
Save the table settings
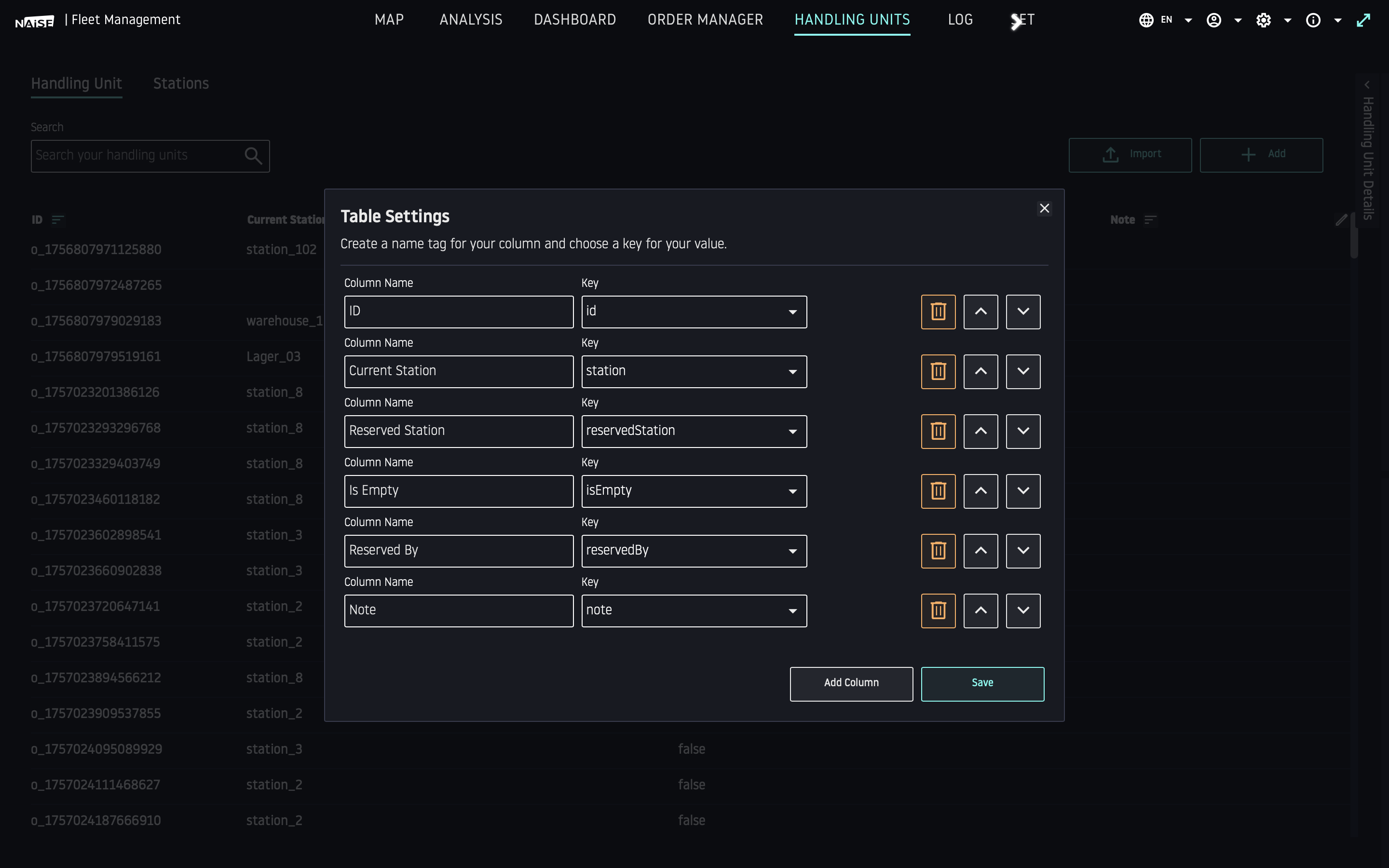click(982, 683)
